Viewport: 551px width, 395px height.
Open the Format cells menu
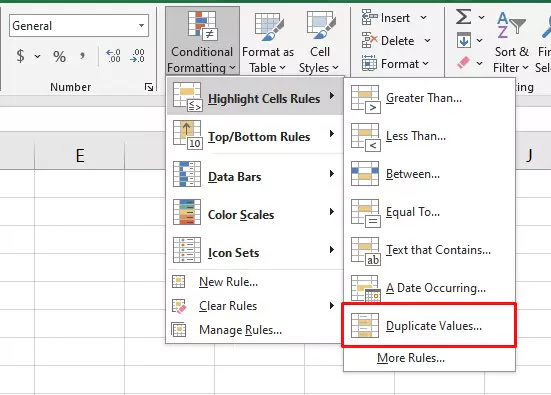[395, 64]
